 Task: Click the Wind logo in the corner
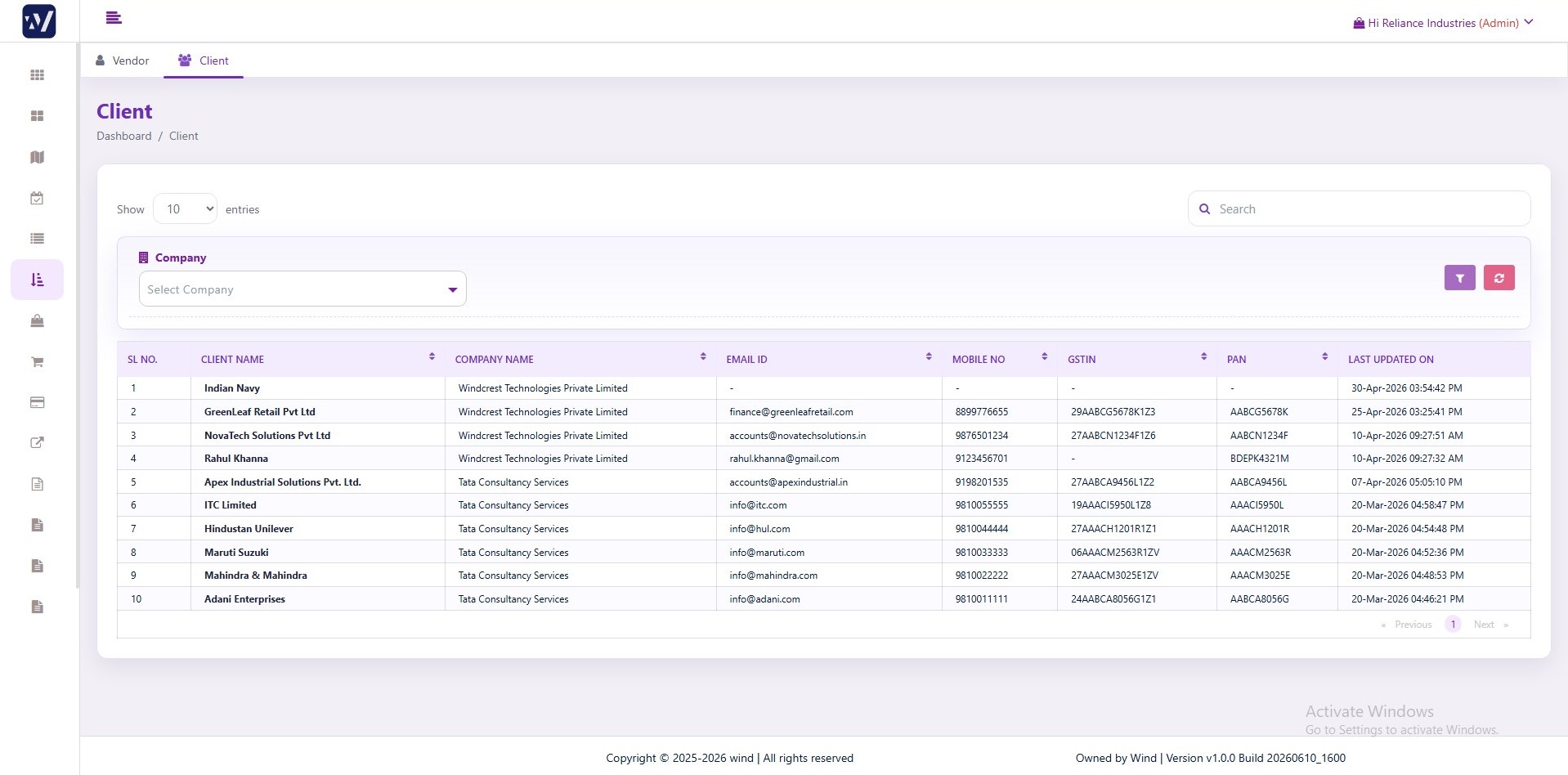(39, 21)
